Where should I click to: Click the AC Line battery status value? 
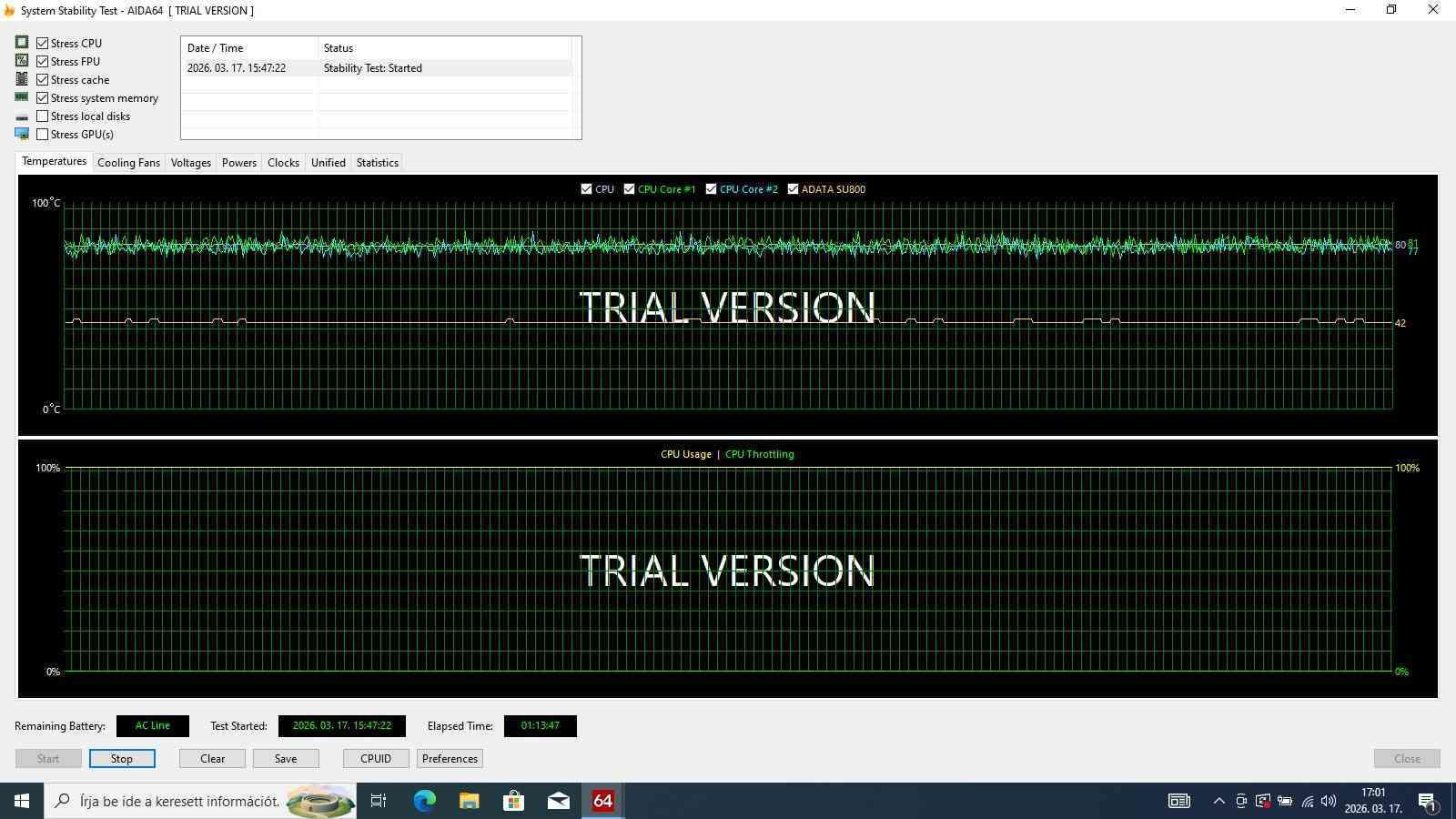pos(153,725)
